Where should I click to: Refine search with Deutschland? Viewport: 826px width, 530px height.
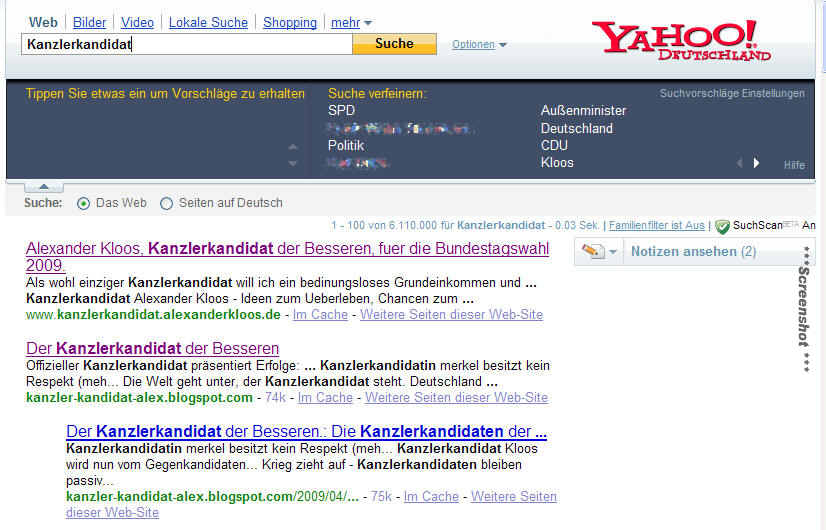coord(576,129)
